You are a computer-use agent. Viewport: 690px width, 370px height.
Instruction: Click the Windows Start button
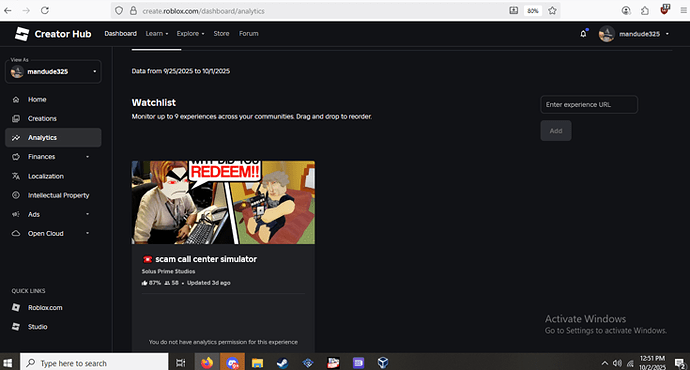point(7,363)
